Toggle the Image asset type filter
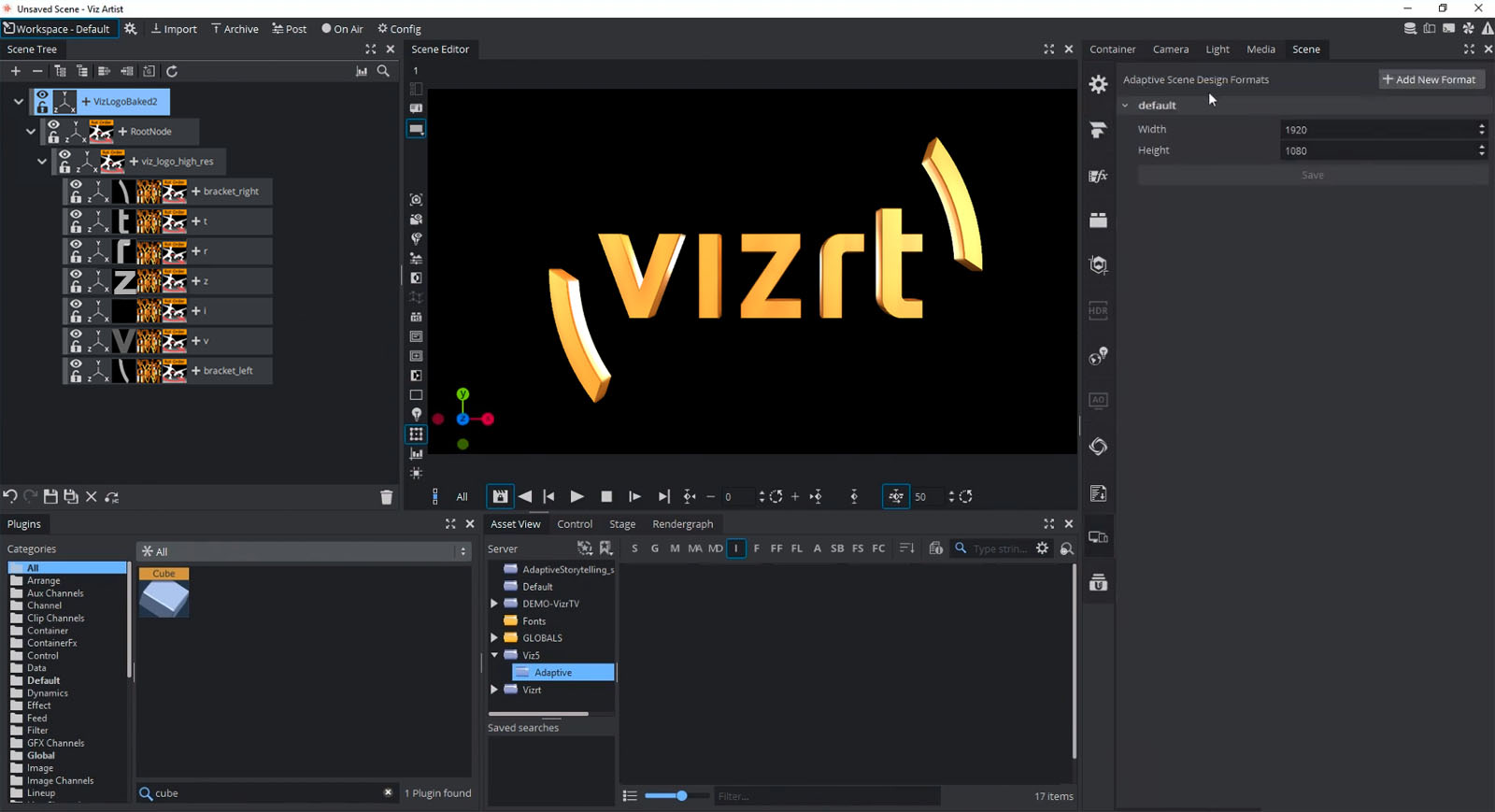Screen dimensions: 1495x812 pyautogui.click(x=736, y=548)
